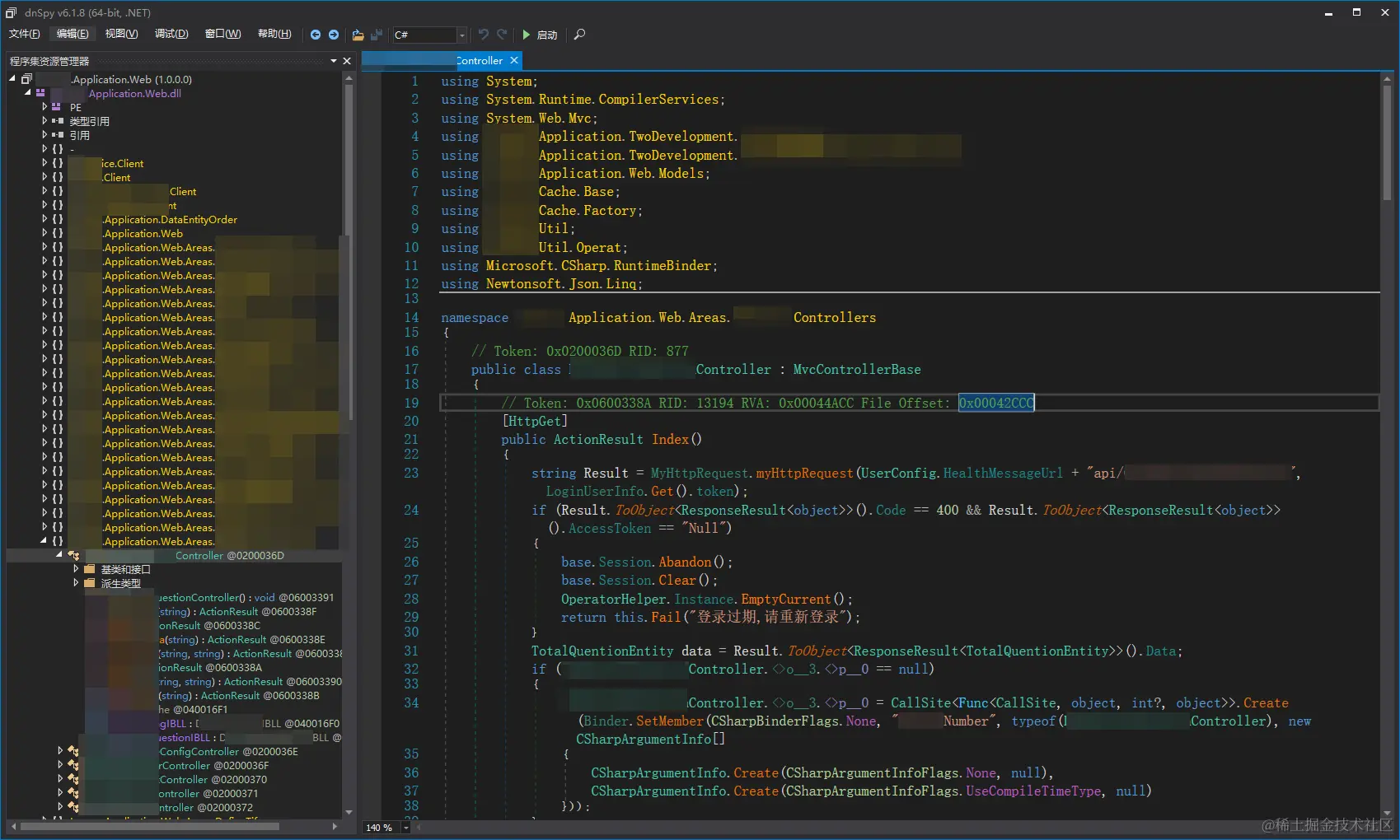
Task: Open the 视图(V) menu
Action: (x=121, y=34)
